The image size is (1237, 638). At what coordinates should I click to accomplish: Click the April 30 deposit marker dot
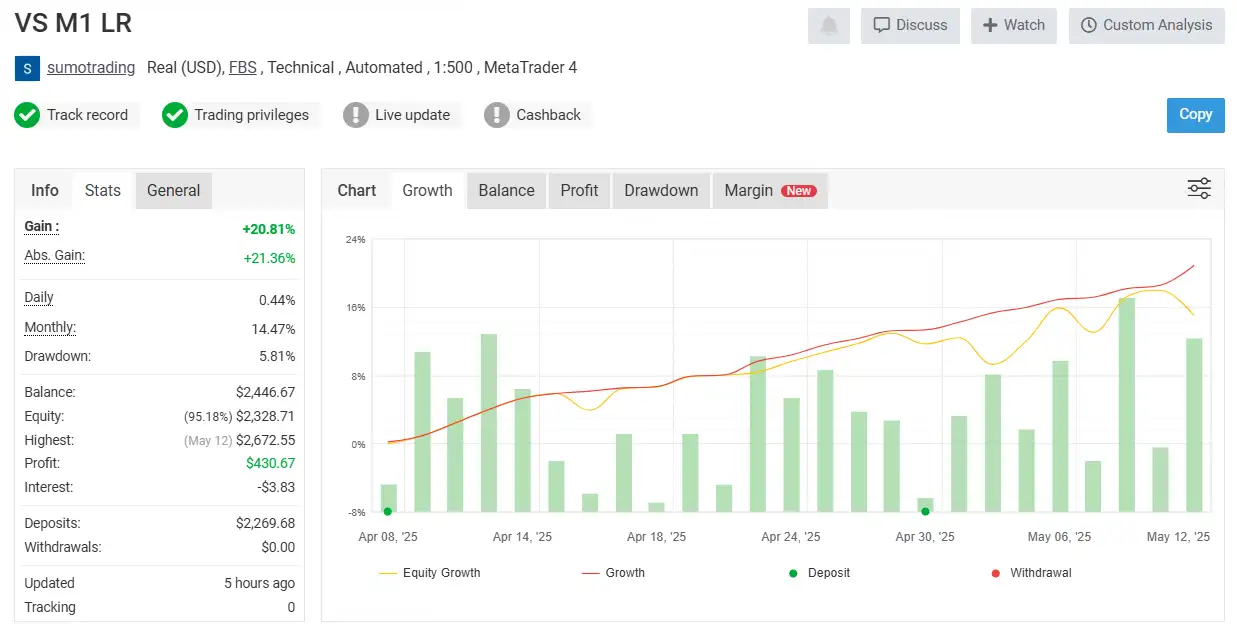(x=925, y=511)
